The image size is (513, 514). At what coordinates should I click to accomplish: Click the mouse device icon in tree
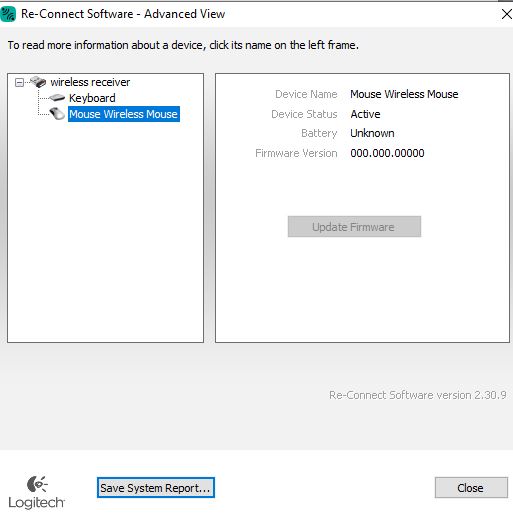pos(57,114)
